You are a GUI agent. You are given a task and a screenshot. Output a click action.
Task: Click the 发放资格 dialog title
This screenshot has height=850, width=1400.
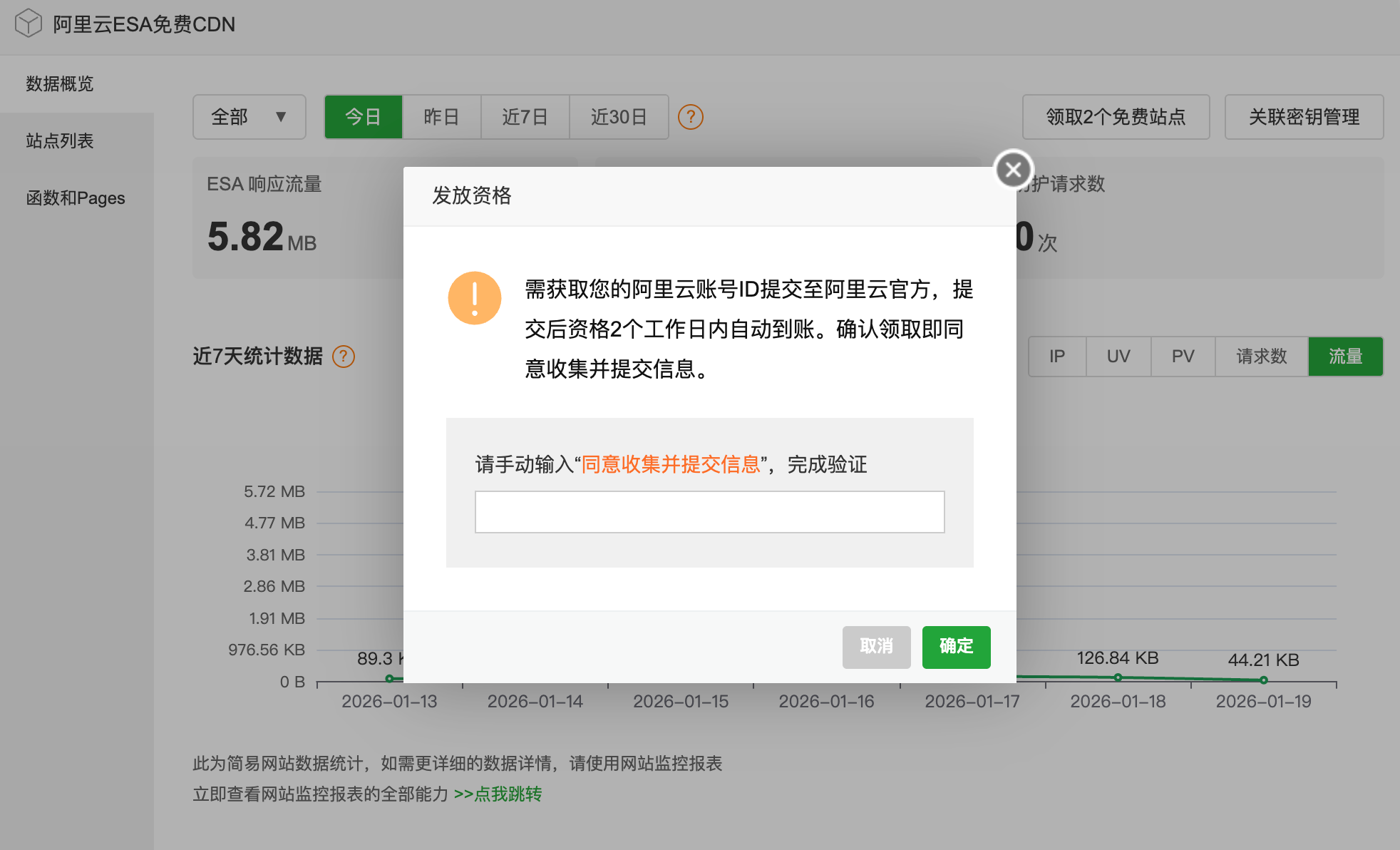tap(472, 196)
